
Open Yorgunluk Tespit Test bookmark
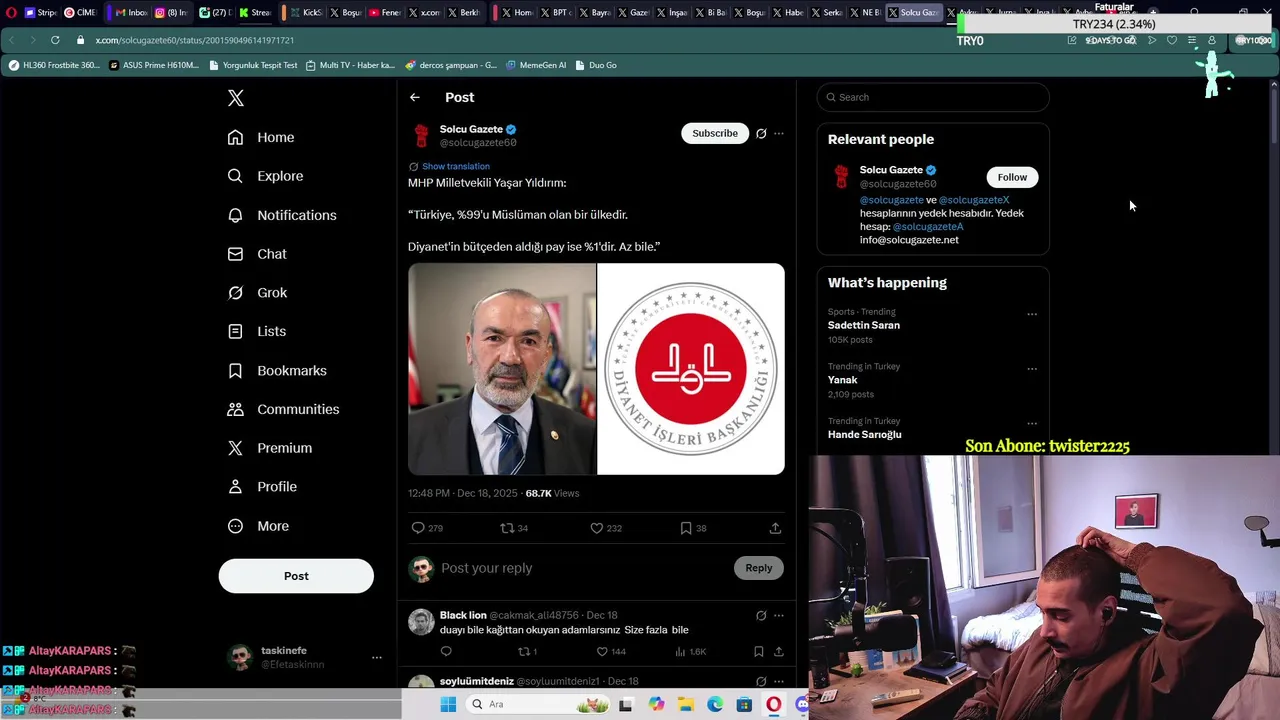pos(252,65)
